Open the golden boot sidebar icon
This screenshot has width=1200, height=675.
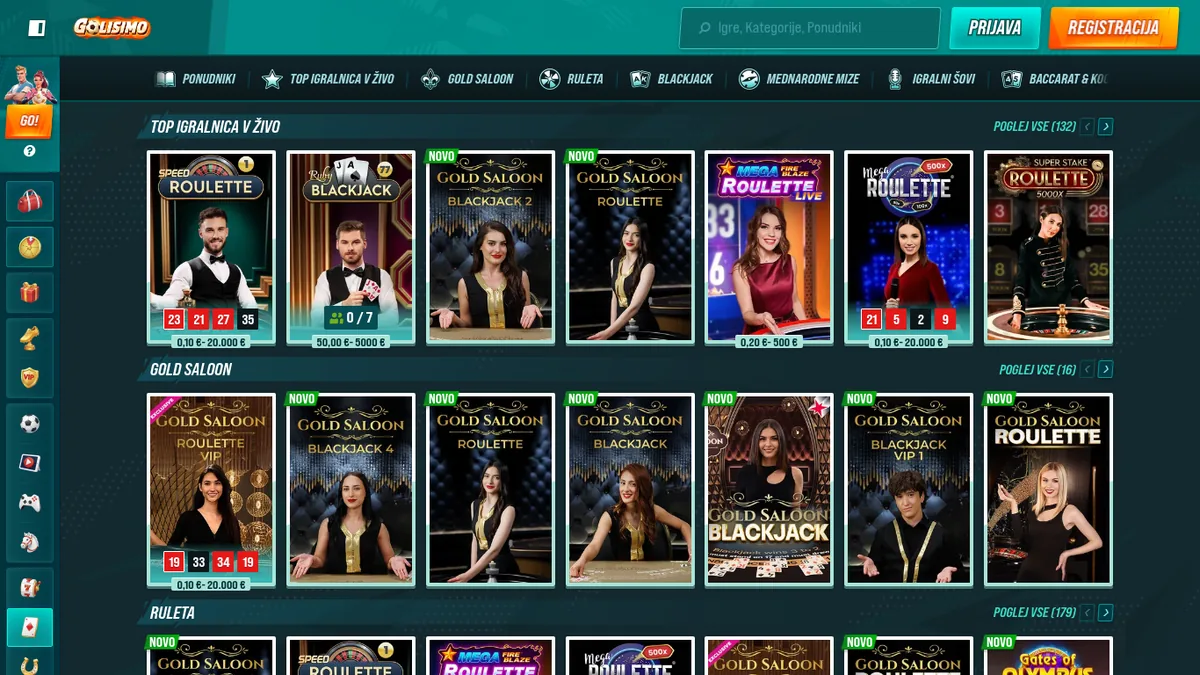[x=30, y=339]
